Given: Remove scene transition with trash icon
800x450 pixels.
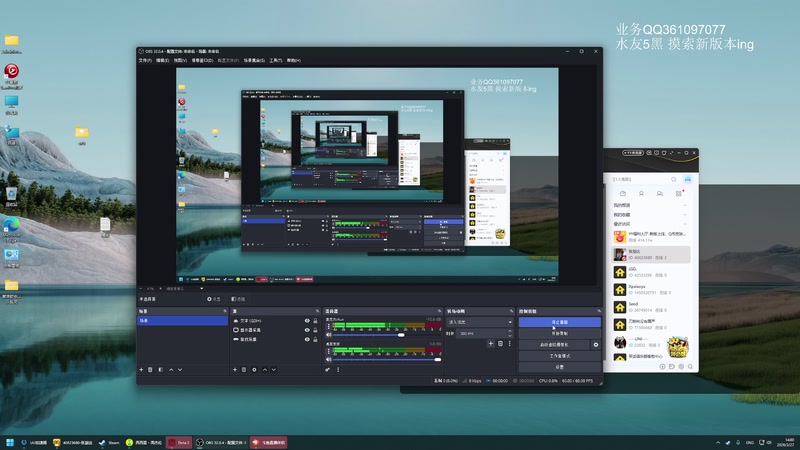Looking at the screenshot, I should 501,343.
